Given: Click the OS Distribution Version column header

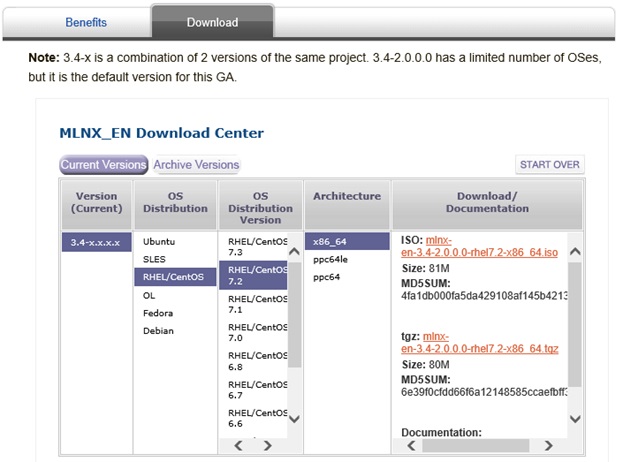Looking at the screenshot, I should 261,205.
